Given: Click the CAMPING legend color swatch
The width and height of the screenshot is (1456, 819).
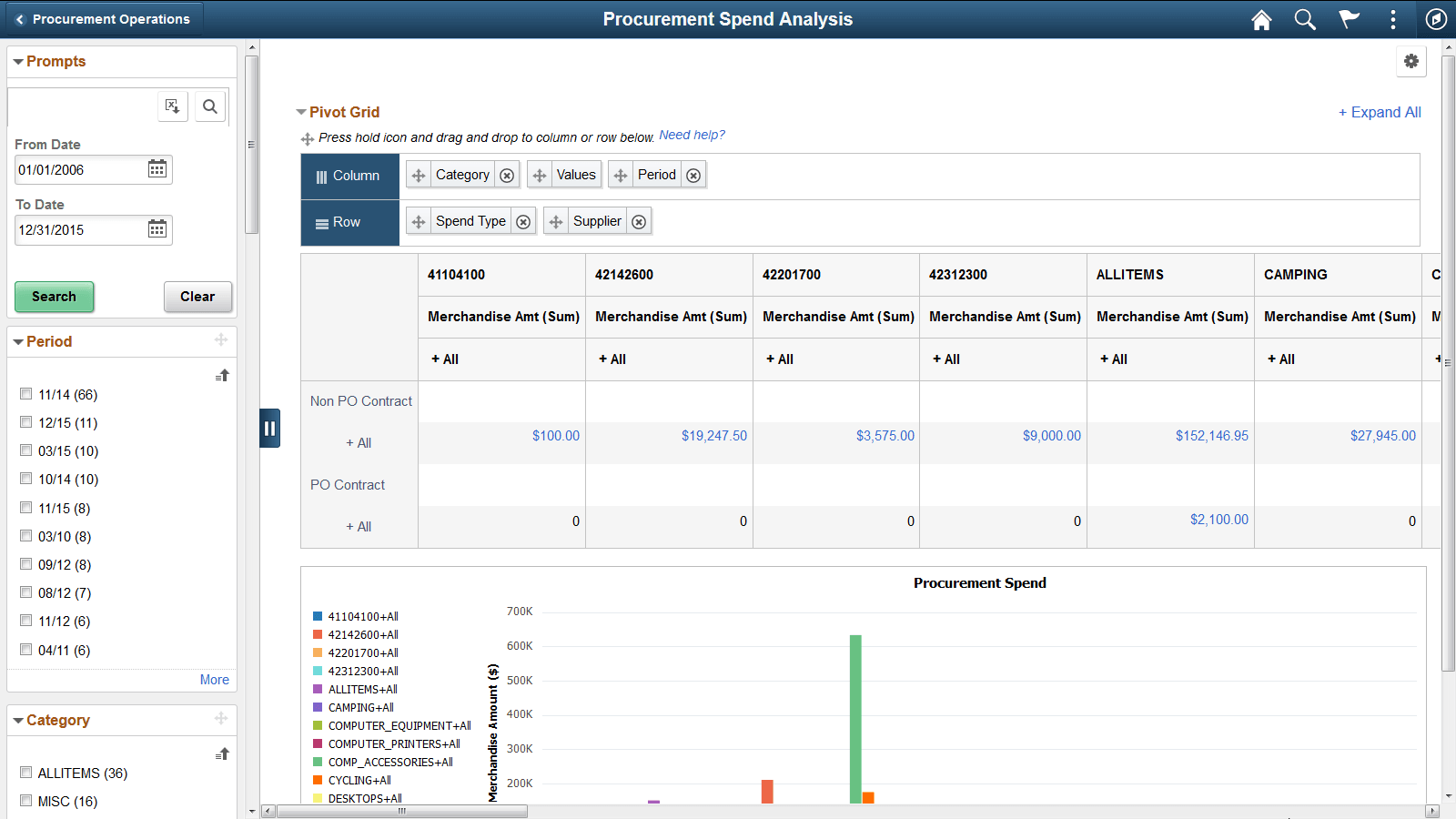Looking at the screenshot, I should pyautogui.click(x=317, y=707).
